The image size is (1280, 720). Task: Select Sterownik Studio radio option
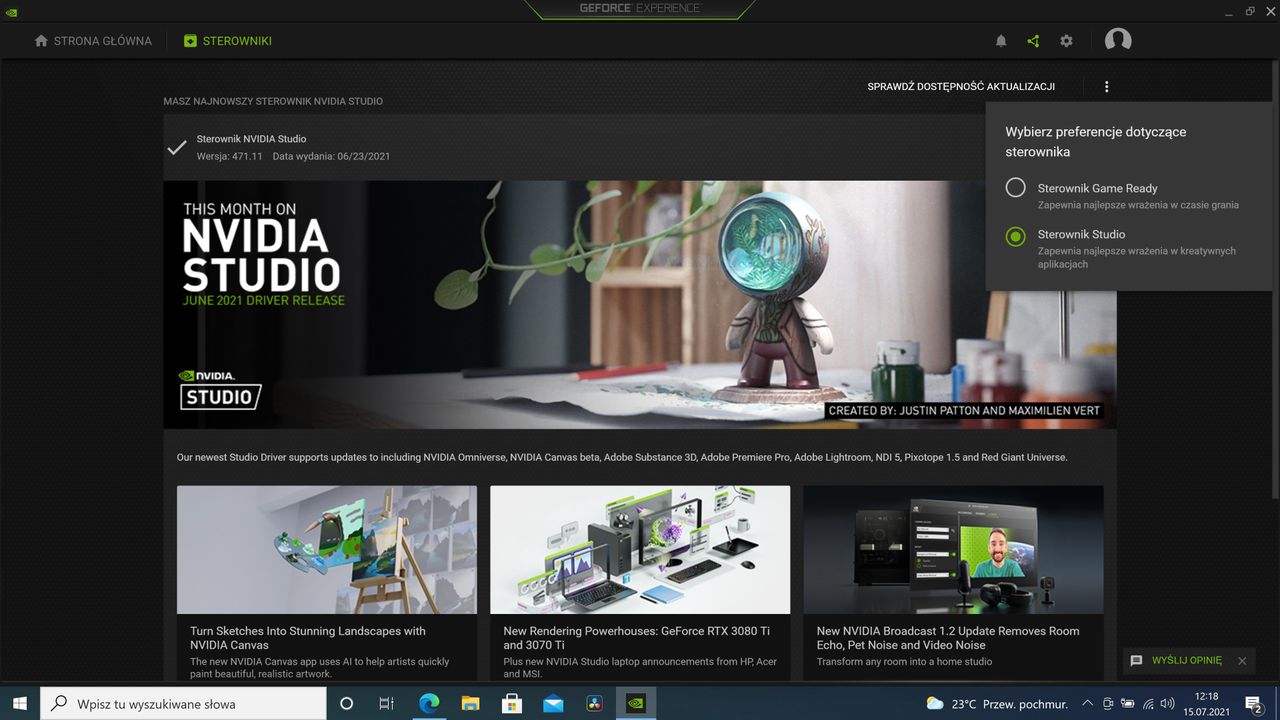[x=1015, y=237]
